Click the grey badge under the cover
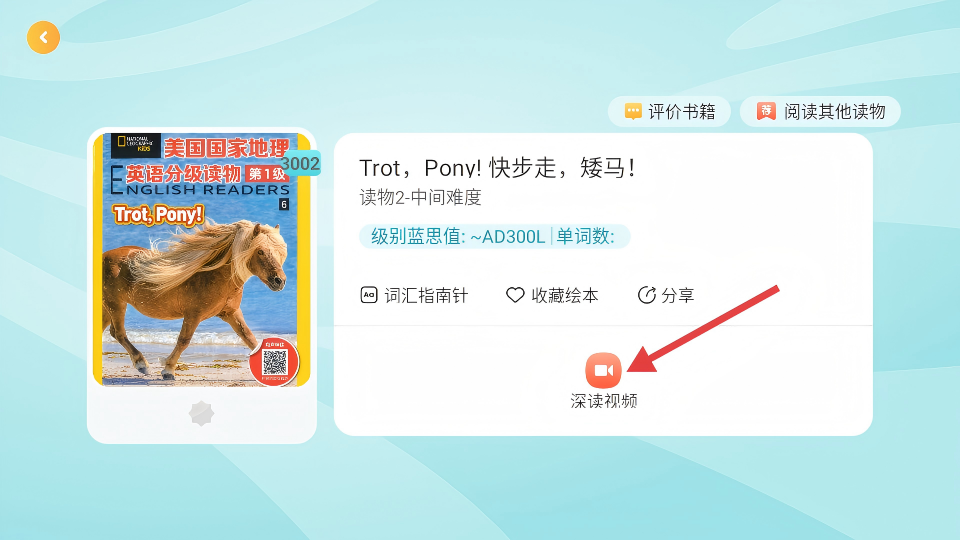This screenshot has height=540, width=960. [x=201, y=414]
